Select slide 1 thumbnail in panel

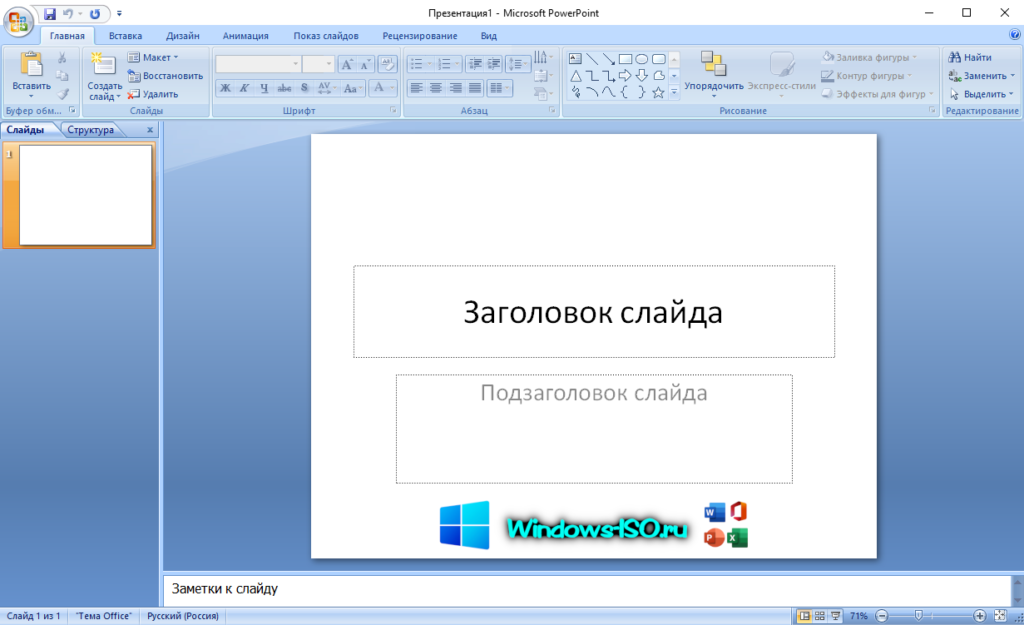tap(86, 195)
